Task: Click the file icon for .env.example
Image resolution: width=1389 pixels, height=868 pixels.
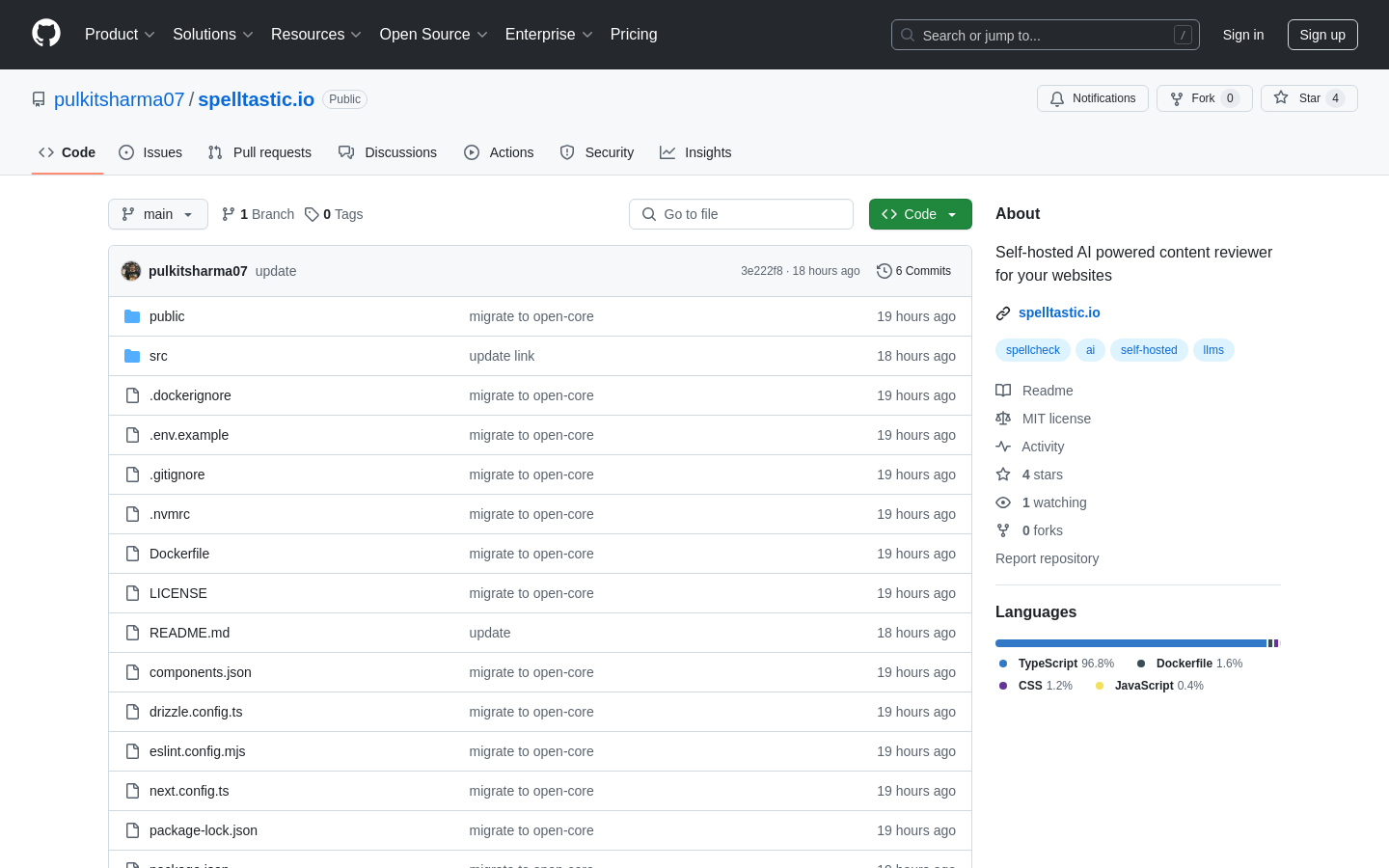Action: point(132,435)
